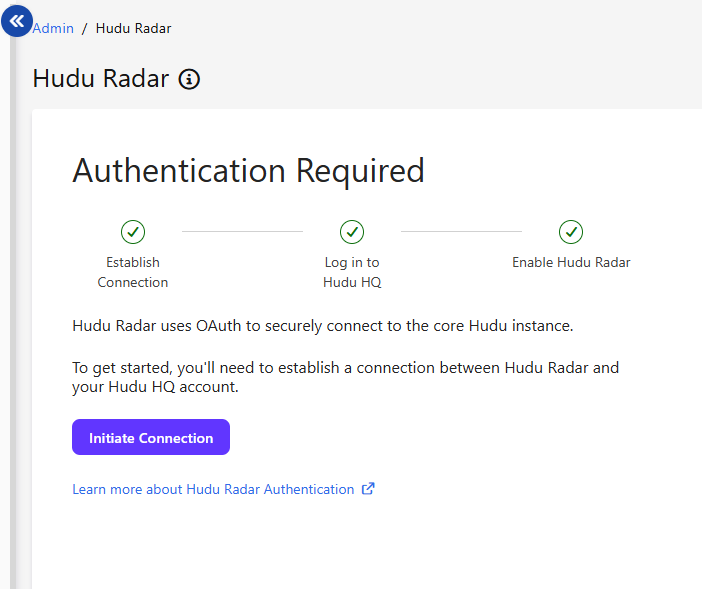Click the Establish Connection step checkmark

coord(133,232)
